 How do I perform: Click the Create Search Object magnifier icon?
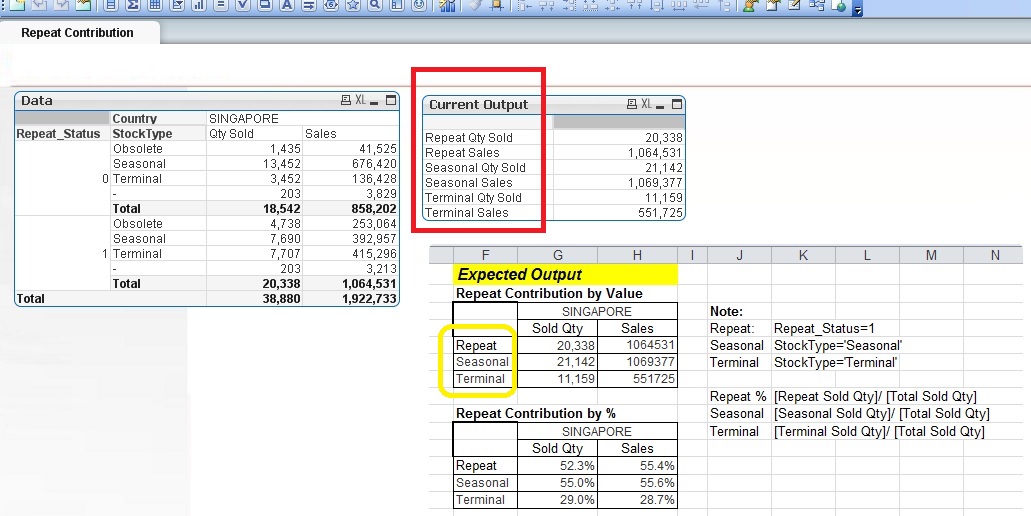pos(375,5)
